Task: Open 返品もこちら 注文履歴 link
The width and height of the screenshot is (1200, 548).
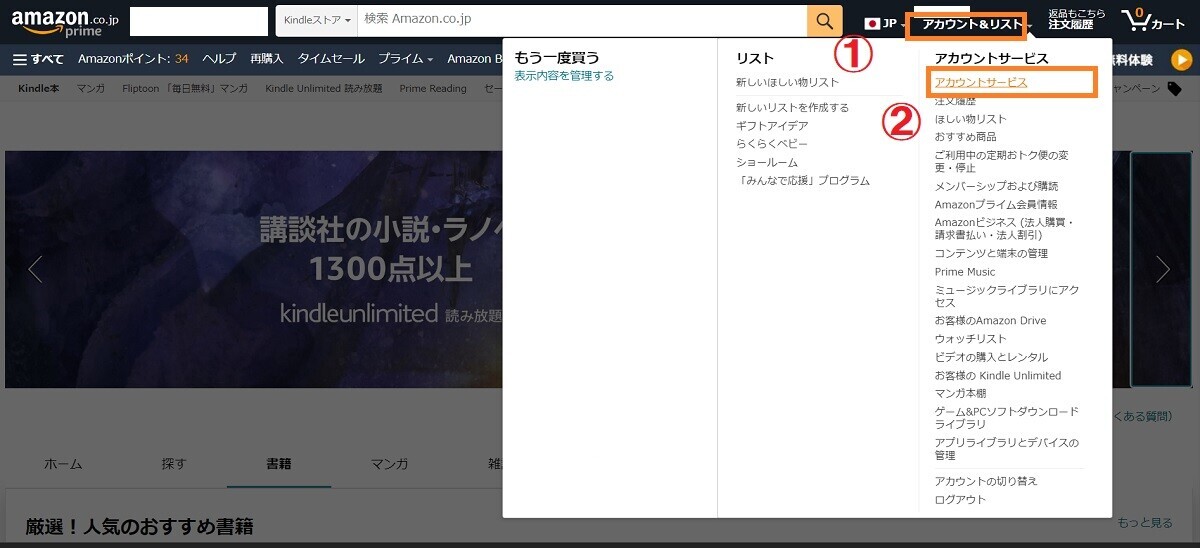Action: [x=1077, y=18]
